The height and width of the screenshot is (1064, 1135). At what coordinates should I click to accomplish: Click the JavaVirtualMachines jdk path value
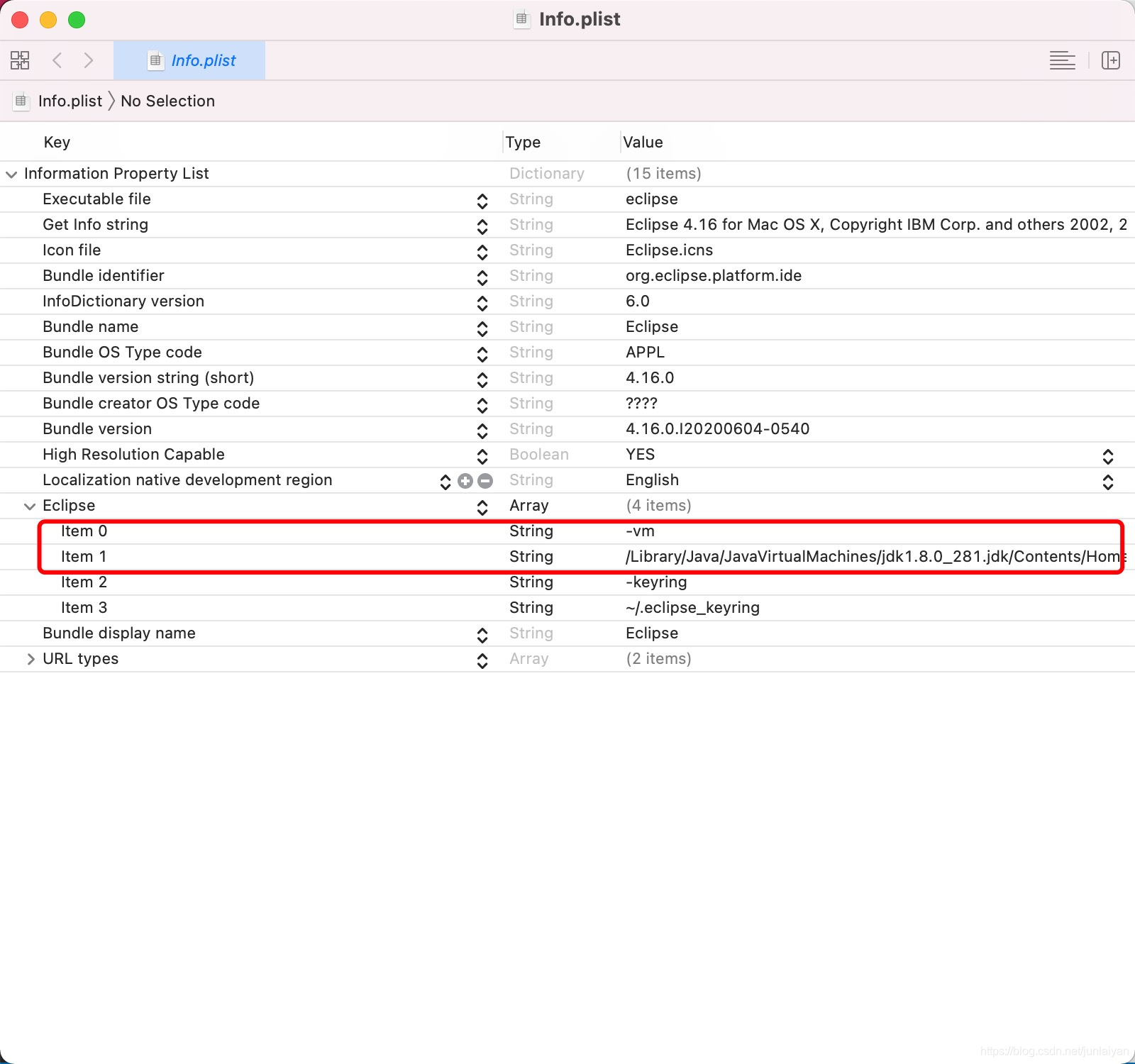tap(875, 557)
